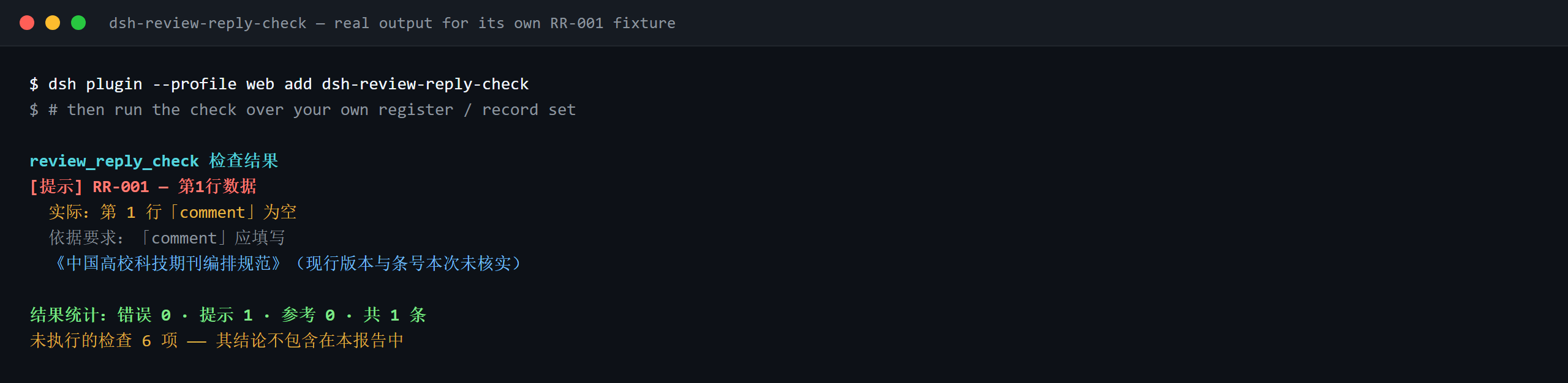Click the dsh plugin add command line
The width and height of the screenshot is (1568, 383).
tap(279, 84)
